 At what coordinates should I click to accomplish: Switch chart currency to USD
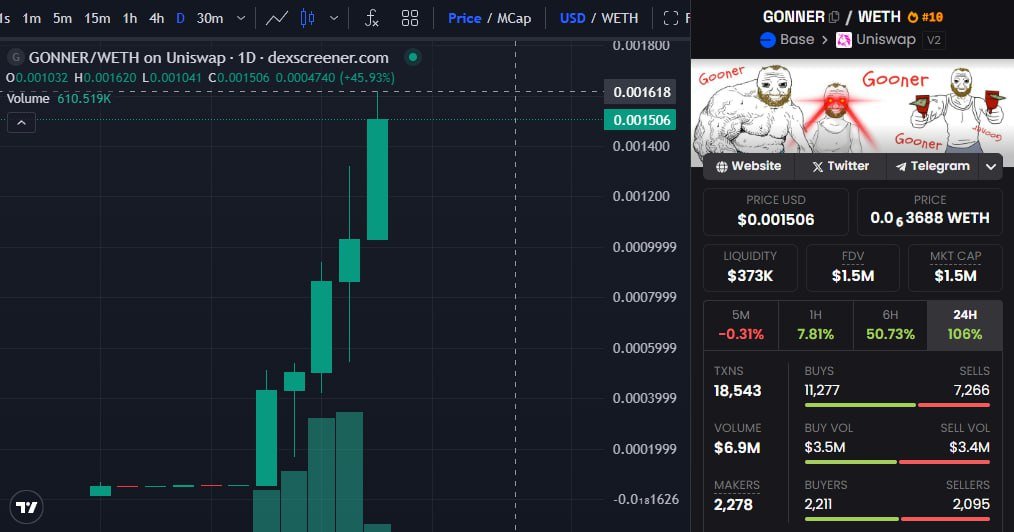(572, 18)
